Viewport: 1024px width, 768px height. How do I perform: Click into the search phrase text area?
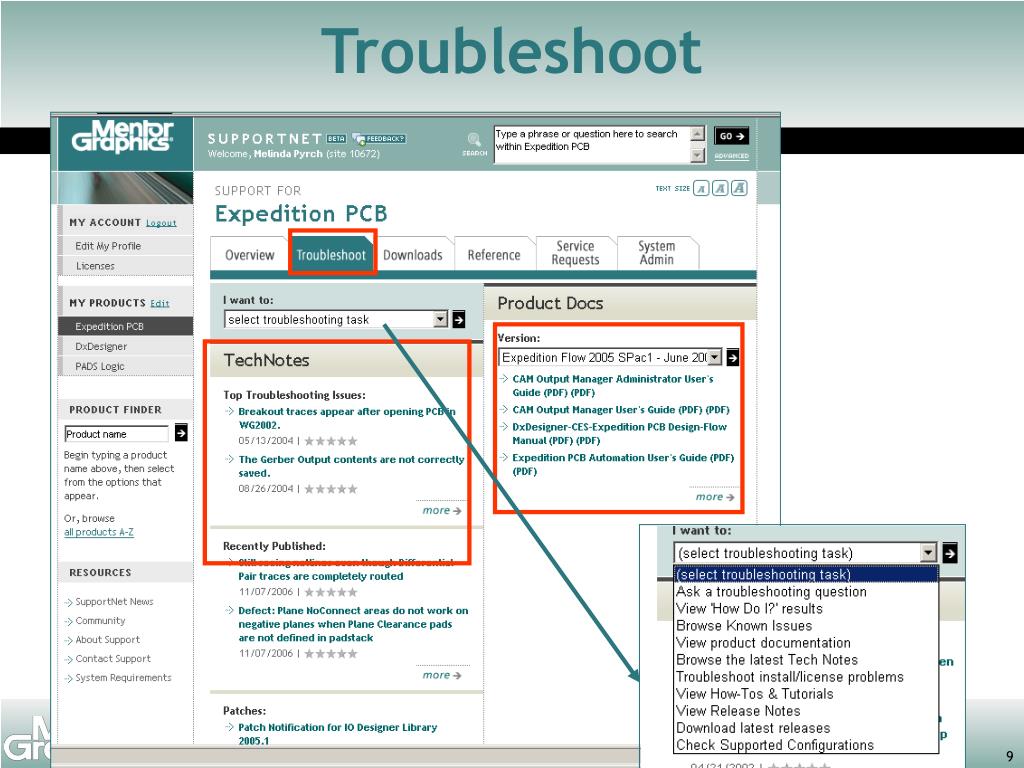592,144
